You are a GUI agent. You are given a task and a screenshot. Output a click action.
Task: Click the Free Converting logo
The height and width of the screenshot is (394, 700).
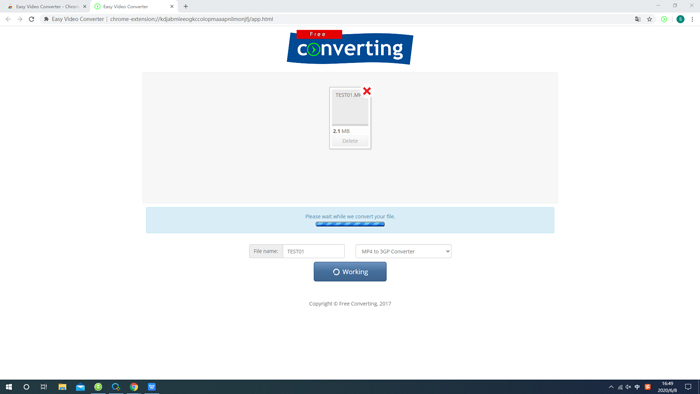[x=350, y=47]
